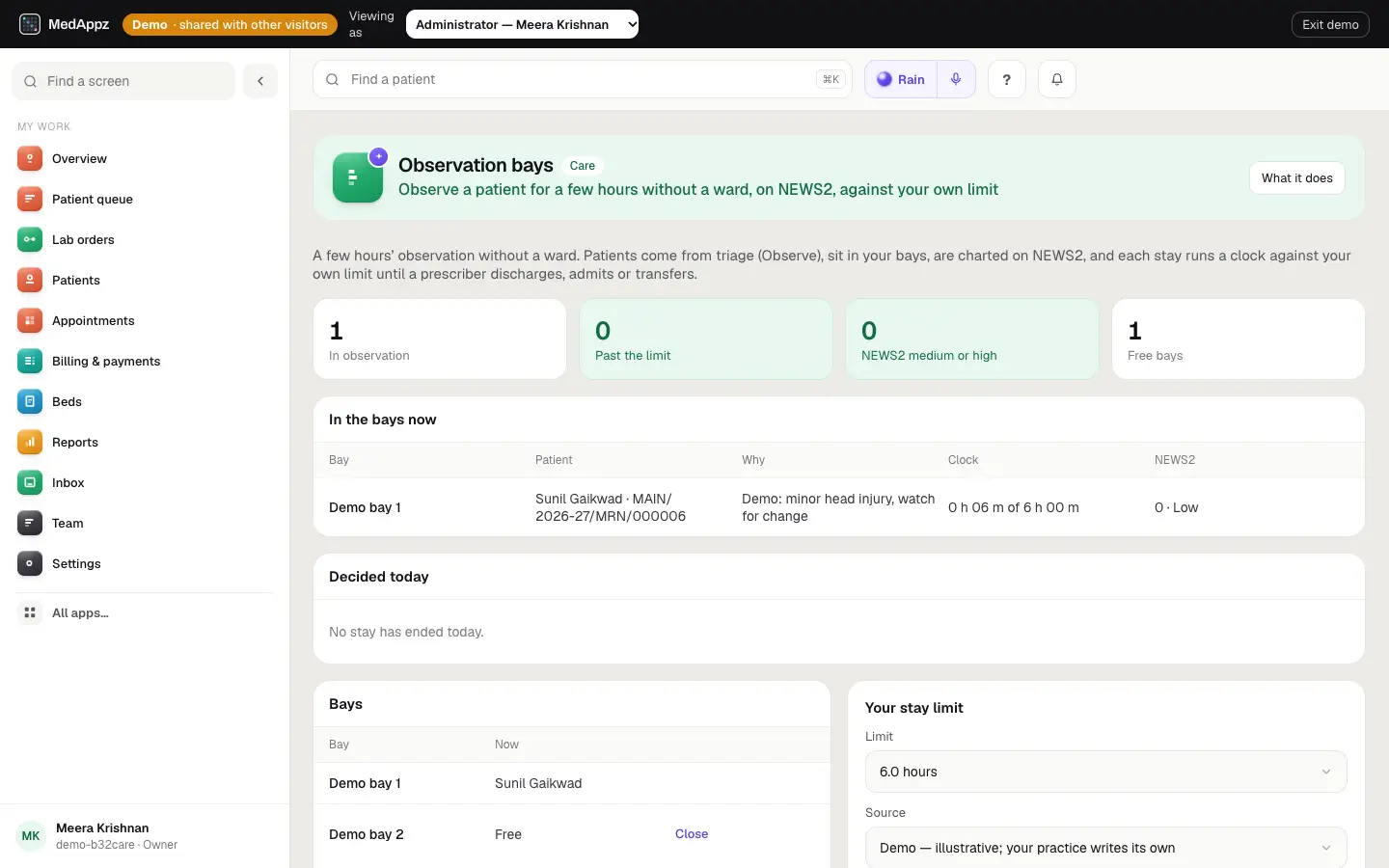Image resolution: width=1389 pixels, height=868 pixels.
Task: Click the Rain assistant button
Action: 901,79
